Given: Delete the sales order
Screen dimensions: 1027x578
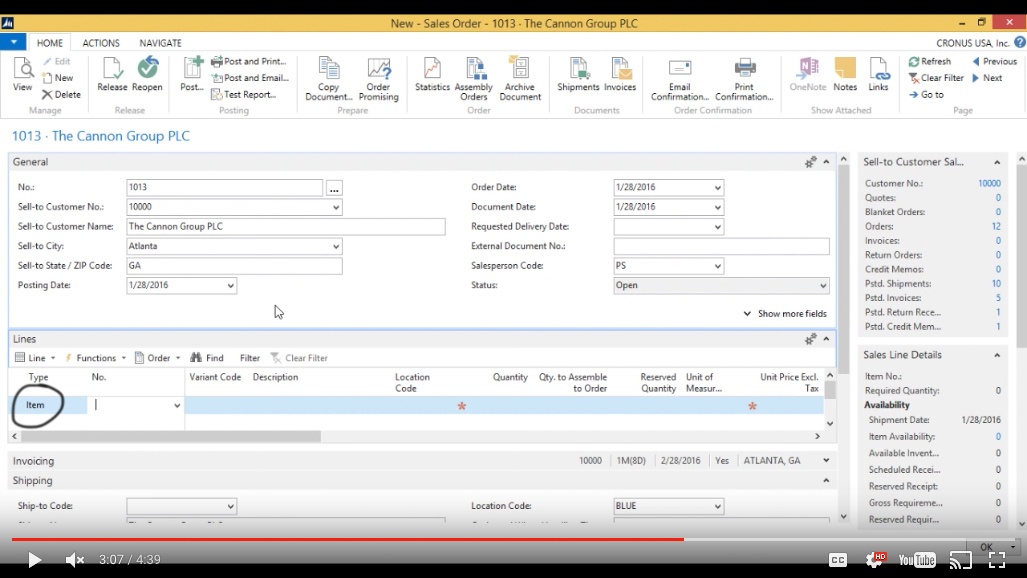Looking at the screenshot, I should tap(61, 94).
